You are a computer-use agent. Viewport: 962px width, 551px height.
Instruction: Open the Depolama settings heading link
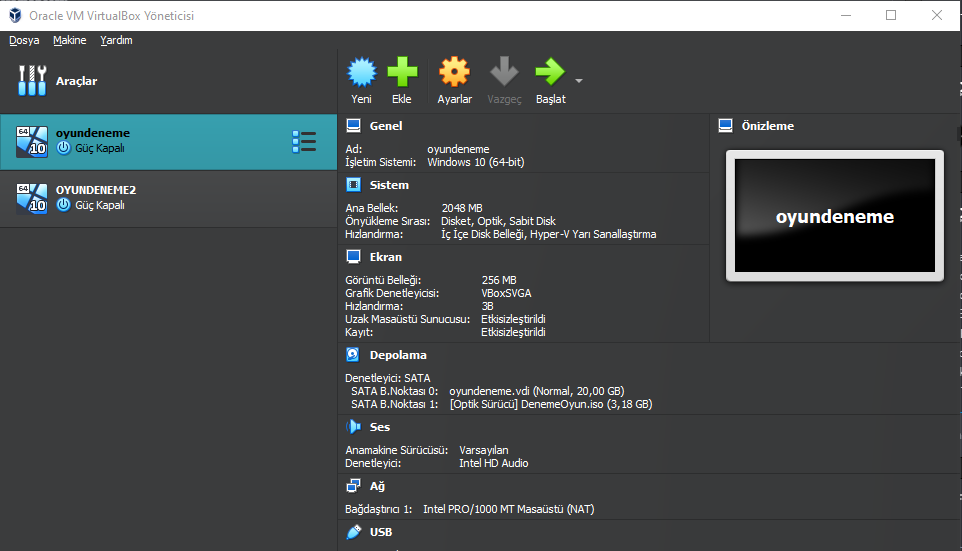click(x=398, y=355)
